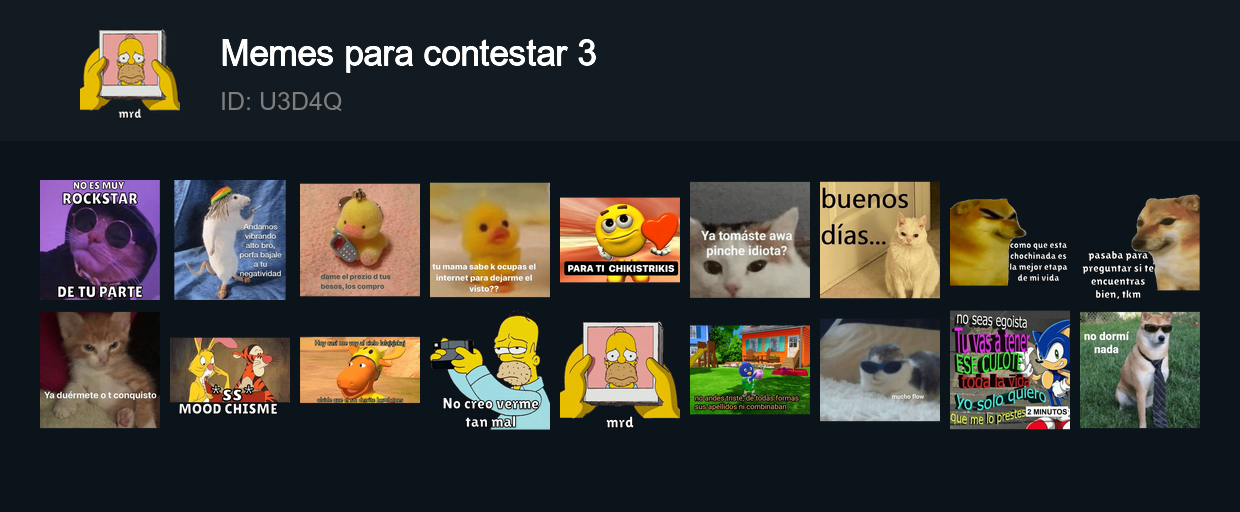Image resolution: width=1240 pixels, height=512 pixels.
Task: Choose the Sonic 'no seas egoista' sticker
Action: point(1010,370)
